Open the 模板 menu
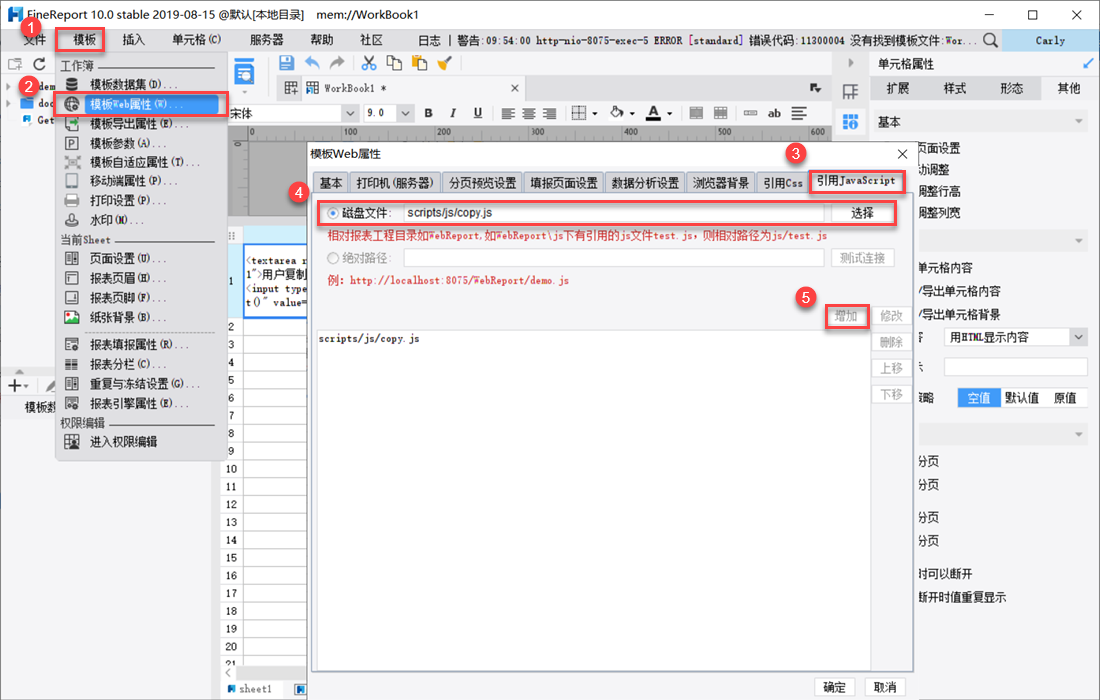This screenshot has width=1100, height=700. 84,40
